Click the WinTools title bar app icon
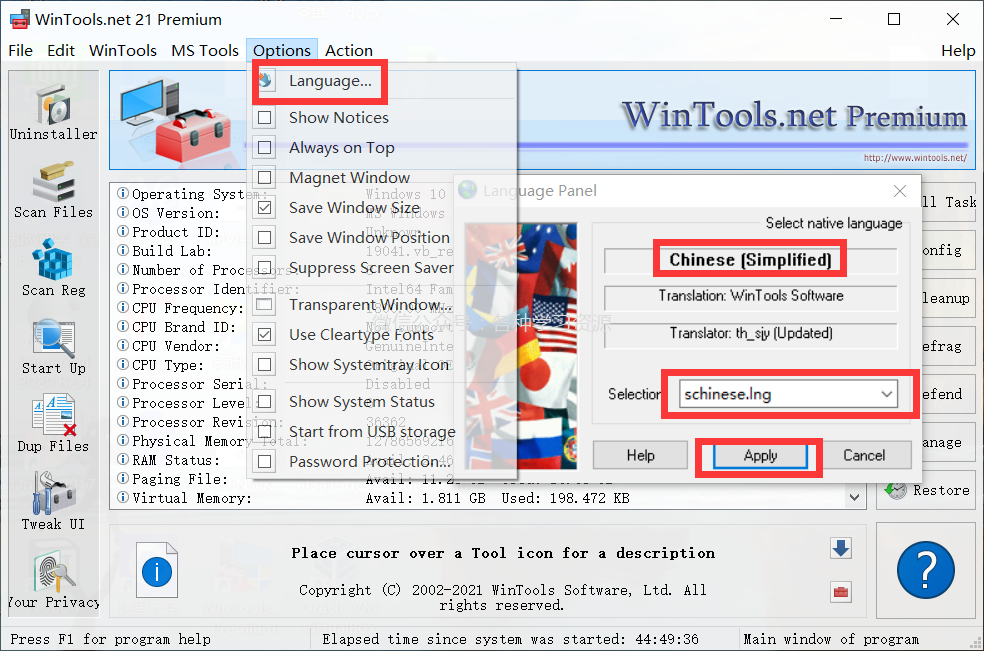The height and width of the screenshot is (651, 984). (19, 19)
